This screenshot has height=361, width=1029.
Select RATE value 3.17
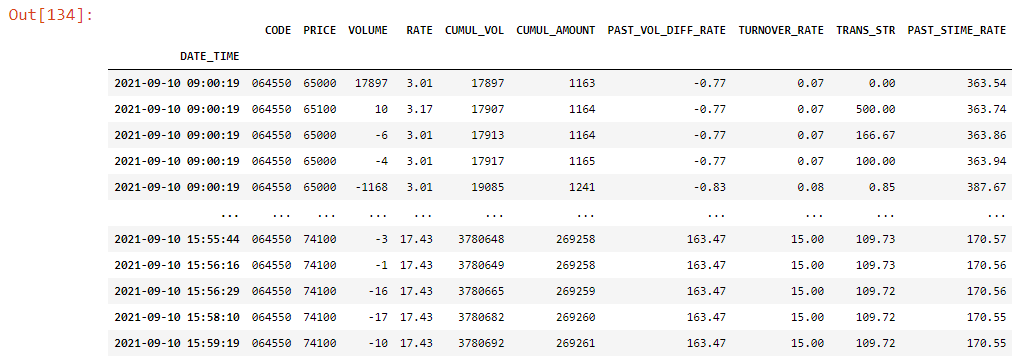point(419,109)
